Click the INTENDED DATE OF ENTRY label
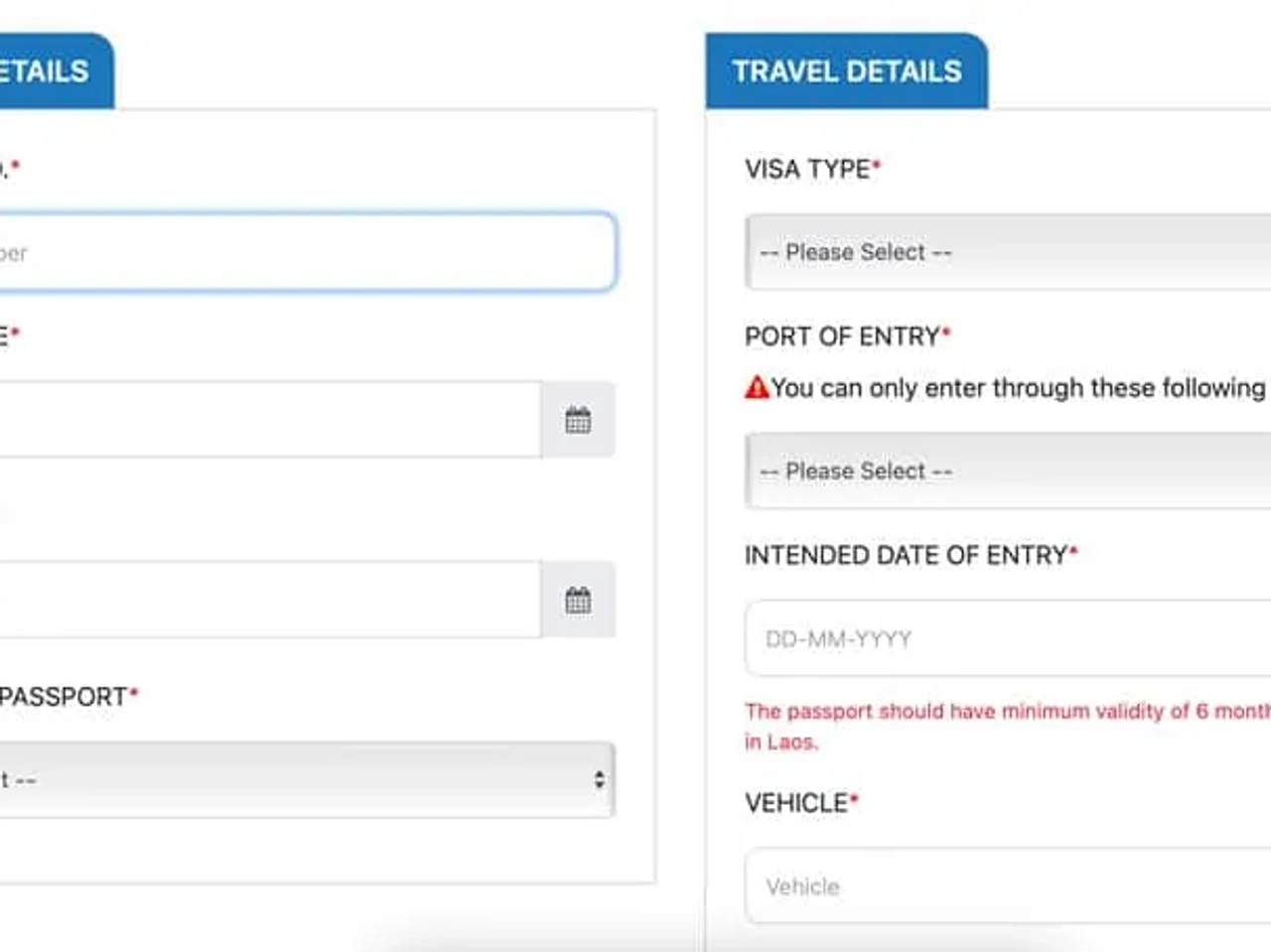The width and height of the screenshot is (1271, 952). [907, 554]
